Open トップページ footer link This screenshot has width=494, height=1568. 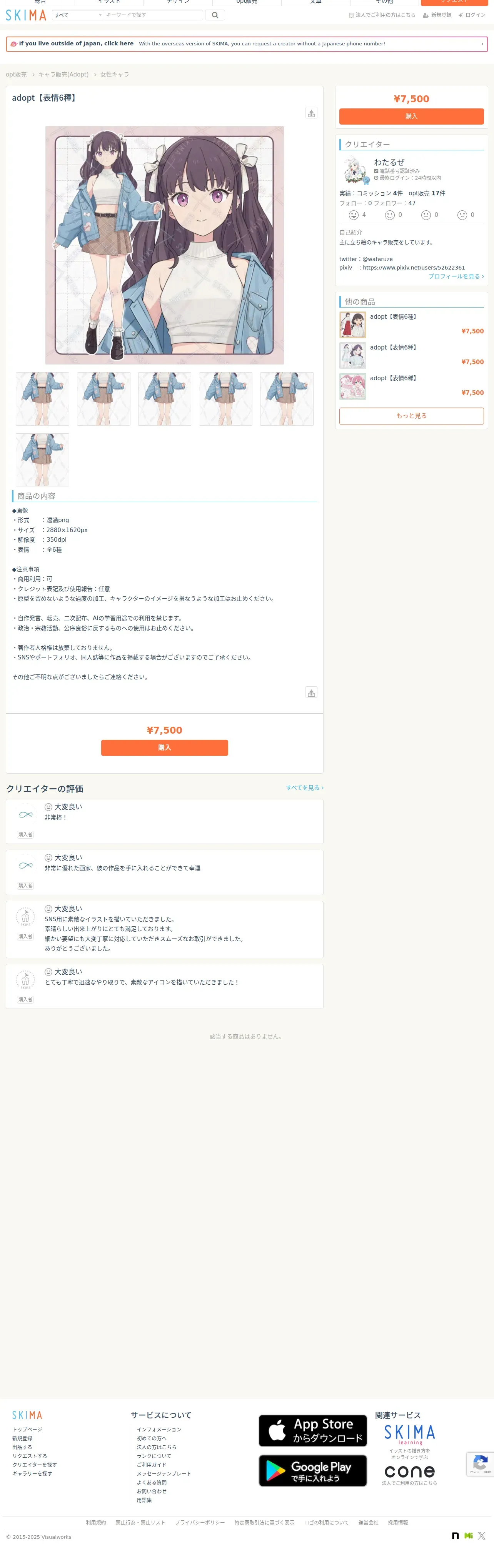[27, 1429]
